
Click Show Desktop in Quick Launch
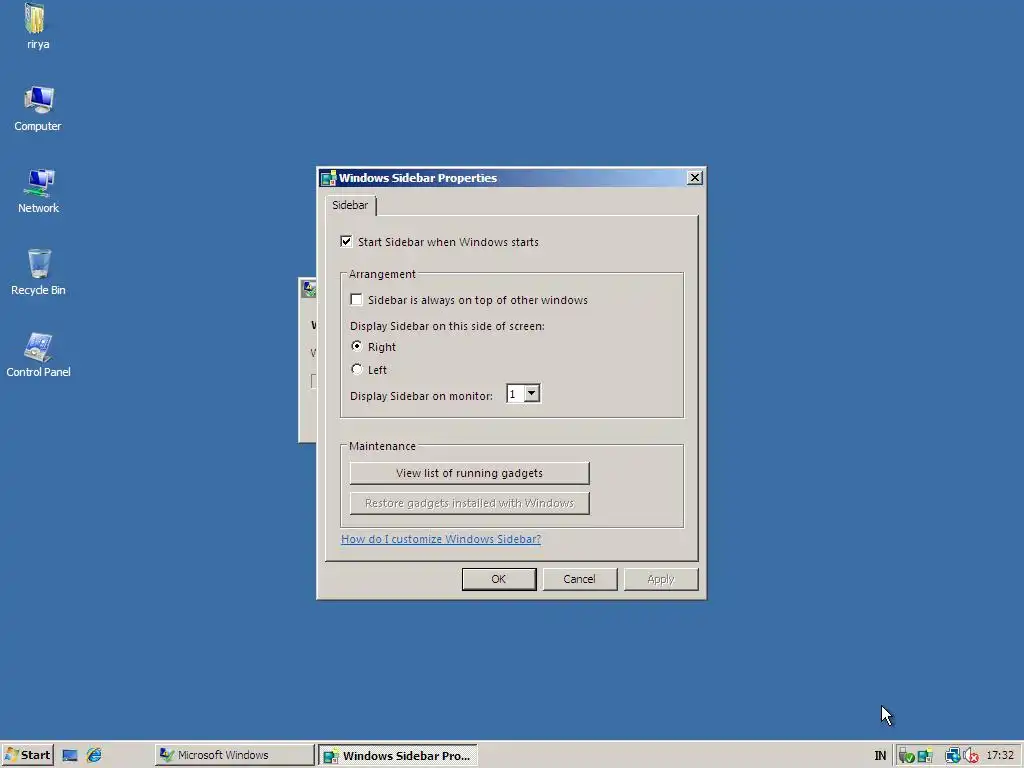click(x=70, y=756)
